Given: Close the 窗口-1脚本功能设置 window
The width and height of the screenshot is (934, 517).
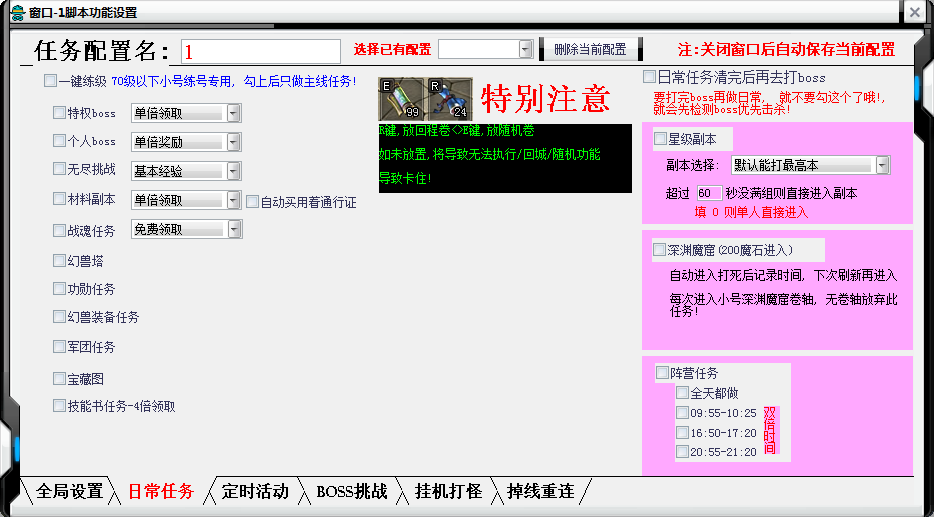Looking at the screenshot, I should (915, 12).
